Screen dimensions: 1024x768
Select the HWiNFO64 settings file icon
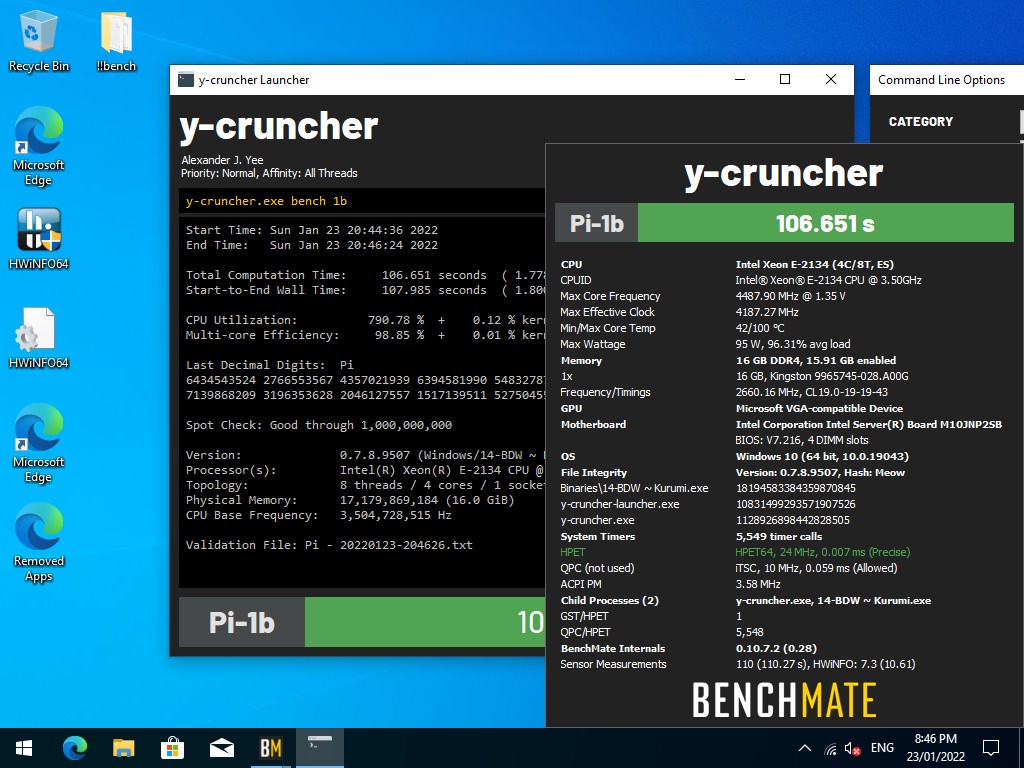pyautogui.click(x=39, y=338)
